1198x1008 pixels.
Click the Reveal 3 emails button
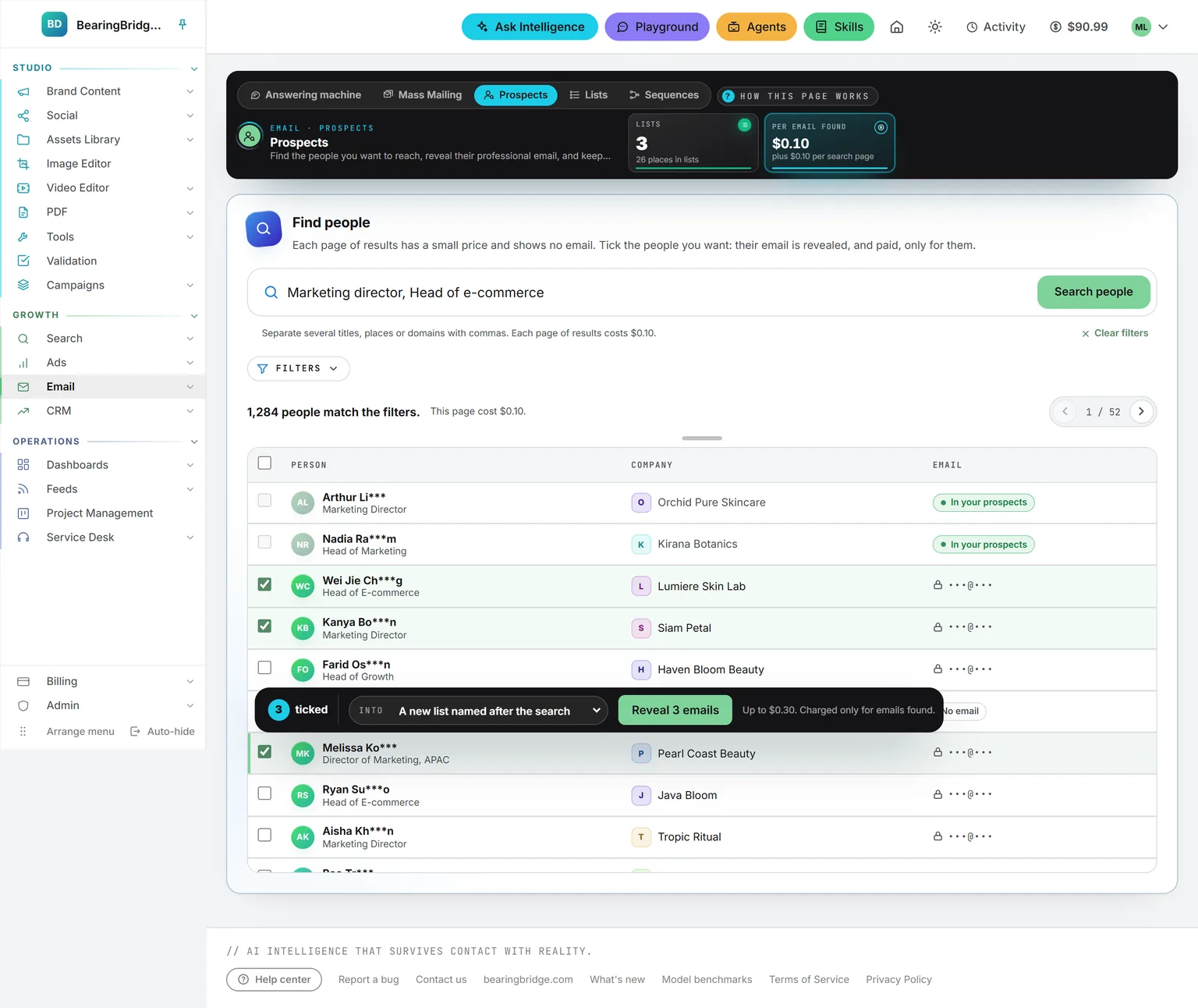point(675,710)
